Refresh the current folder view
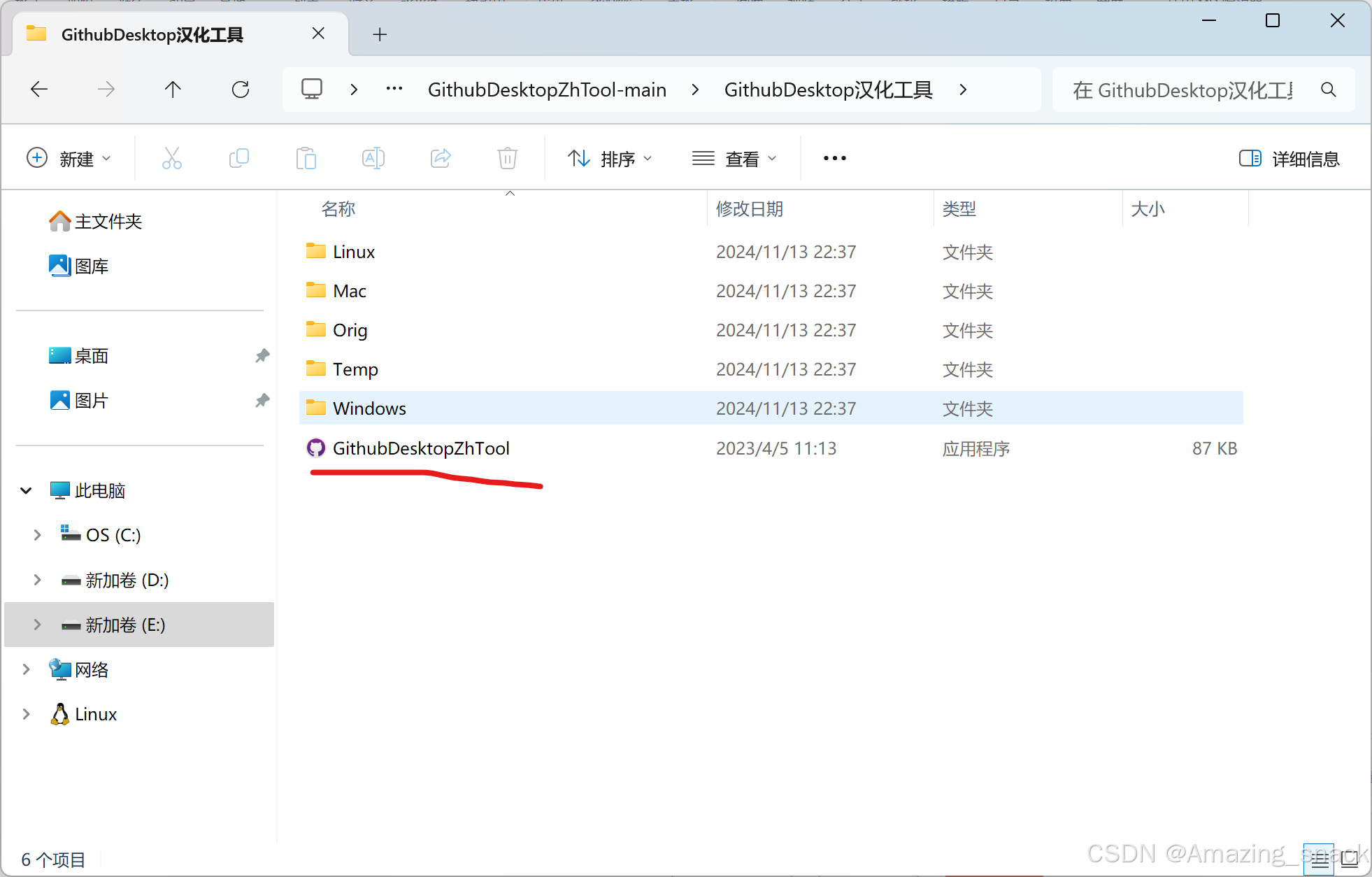This screenshot has height=877, width=1372. pyautogui.click(x=241, y=89)
